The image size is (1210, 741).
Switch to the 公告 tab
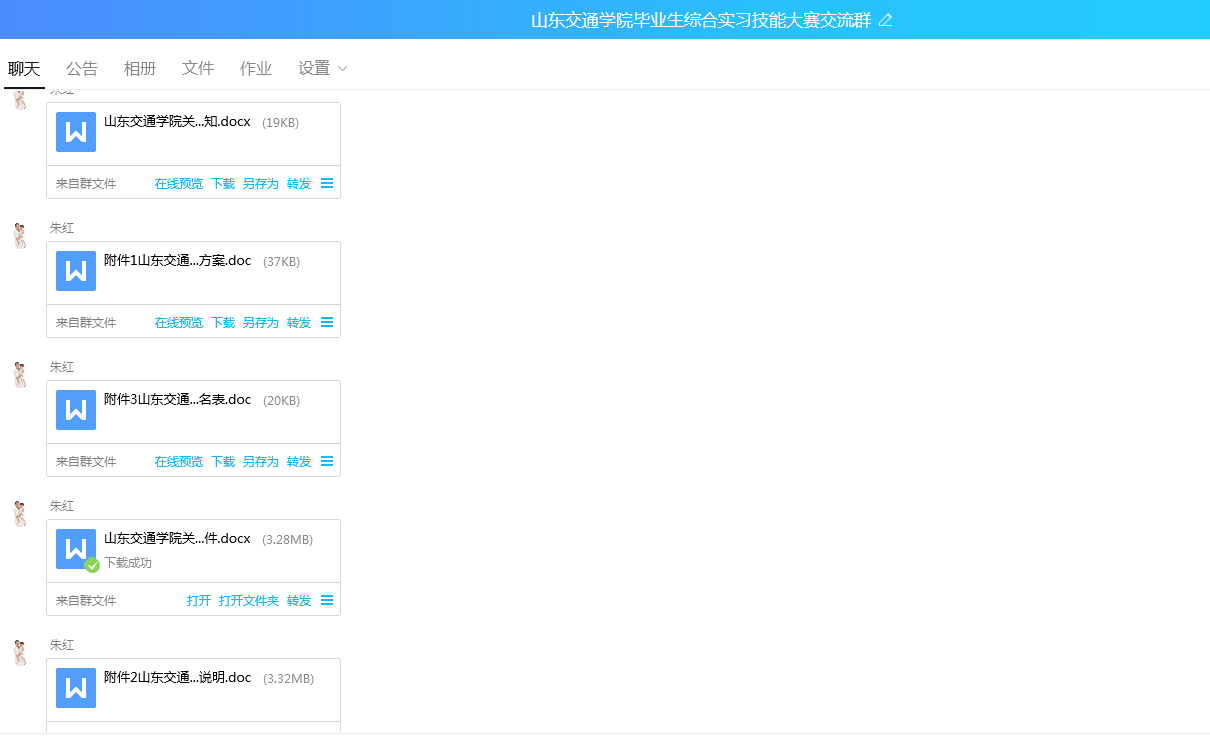coord(82,68)
